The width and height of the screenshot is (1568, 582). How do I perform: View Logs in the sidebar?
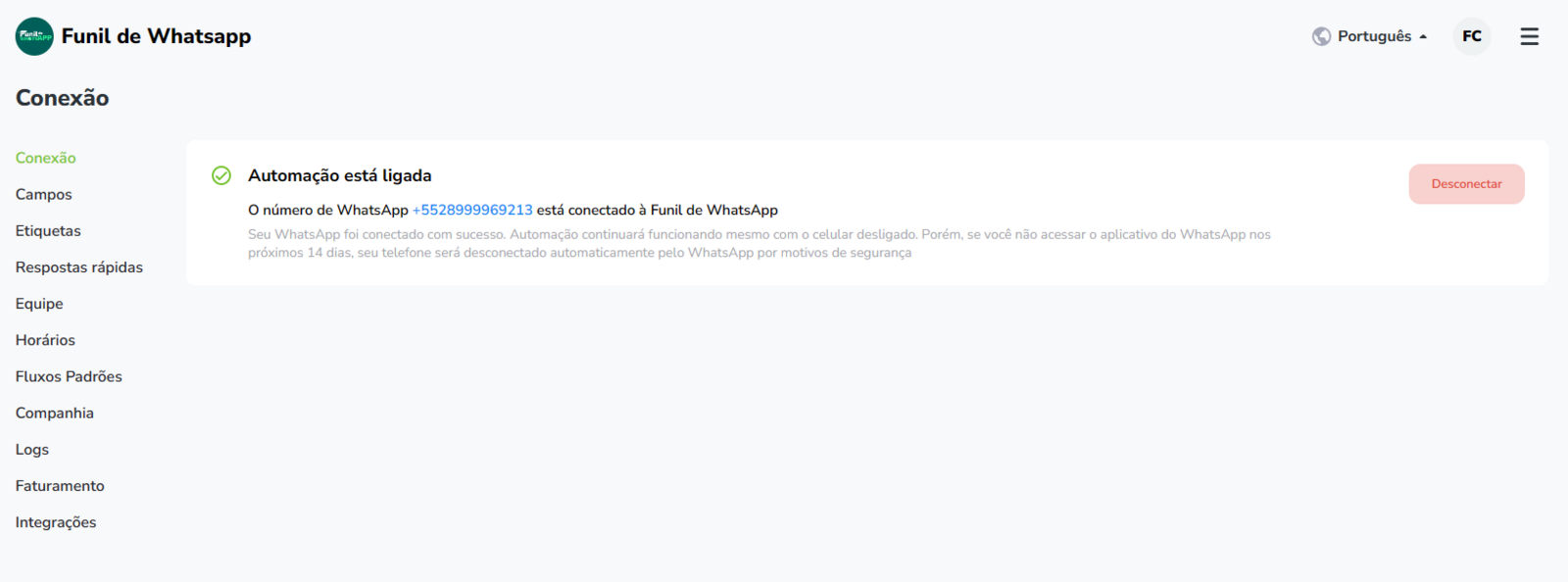32,450
